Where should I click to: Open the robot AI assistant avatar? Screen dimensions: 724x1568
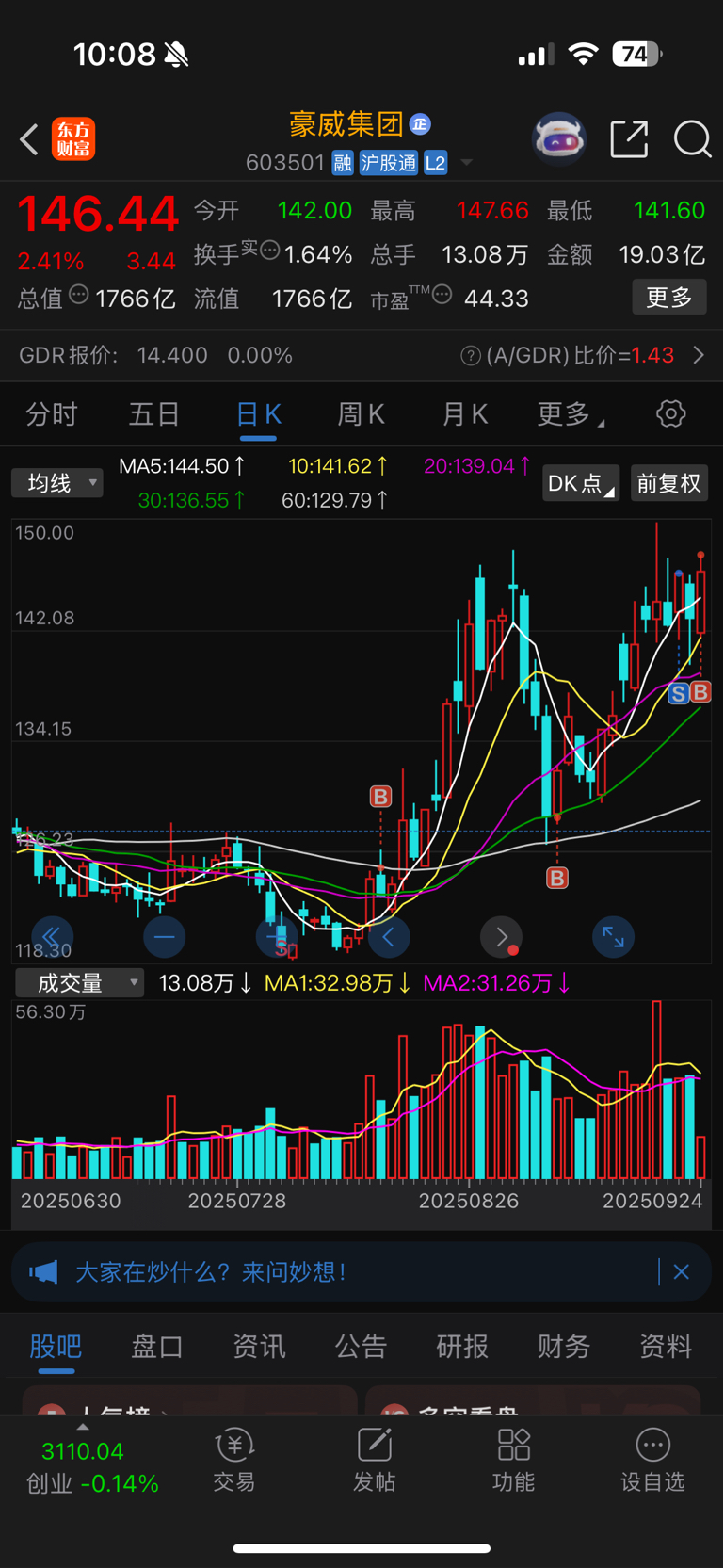[559, 139]
